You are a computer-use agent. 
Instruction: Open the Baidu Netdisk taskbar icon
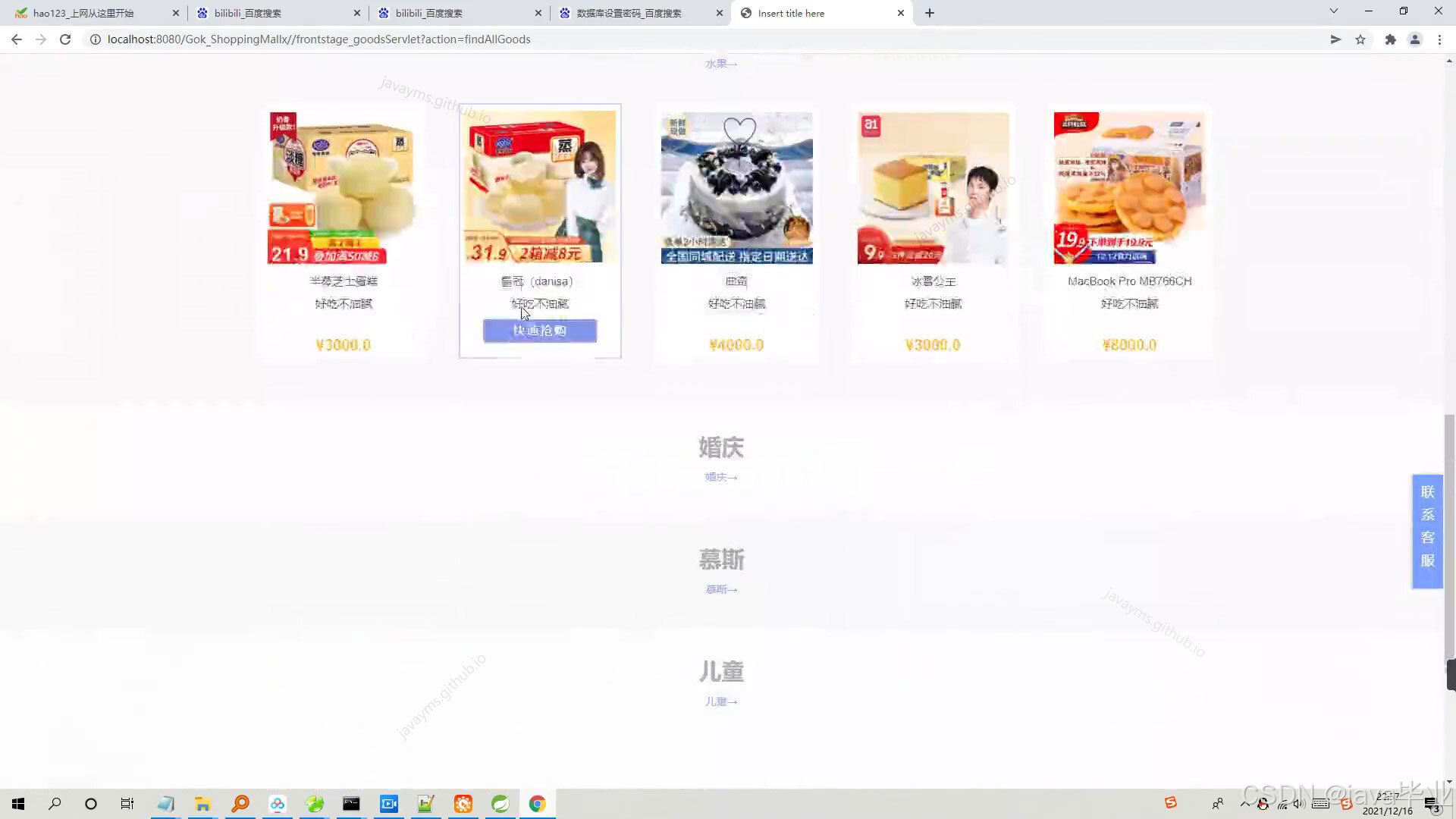point(278,804)
